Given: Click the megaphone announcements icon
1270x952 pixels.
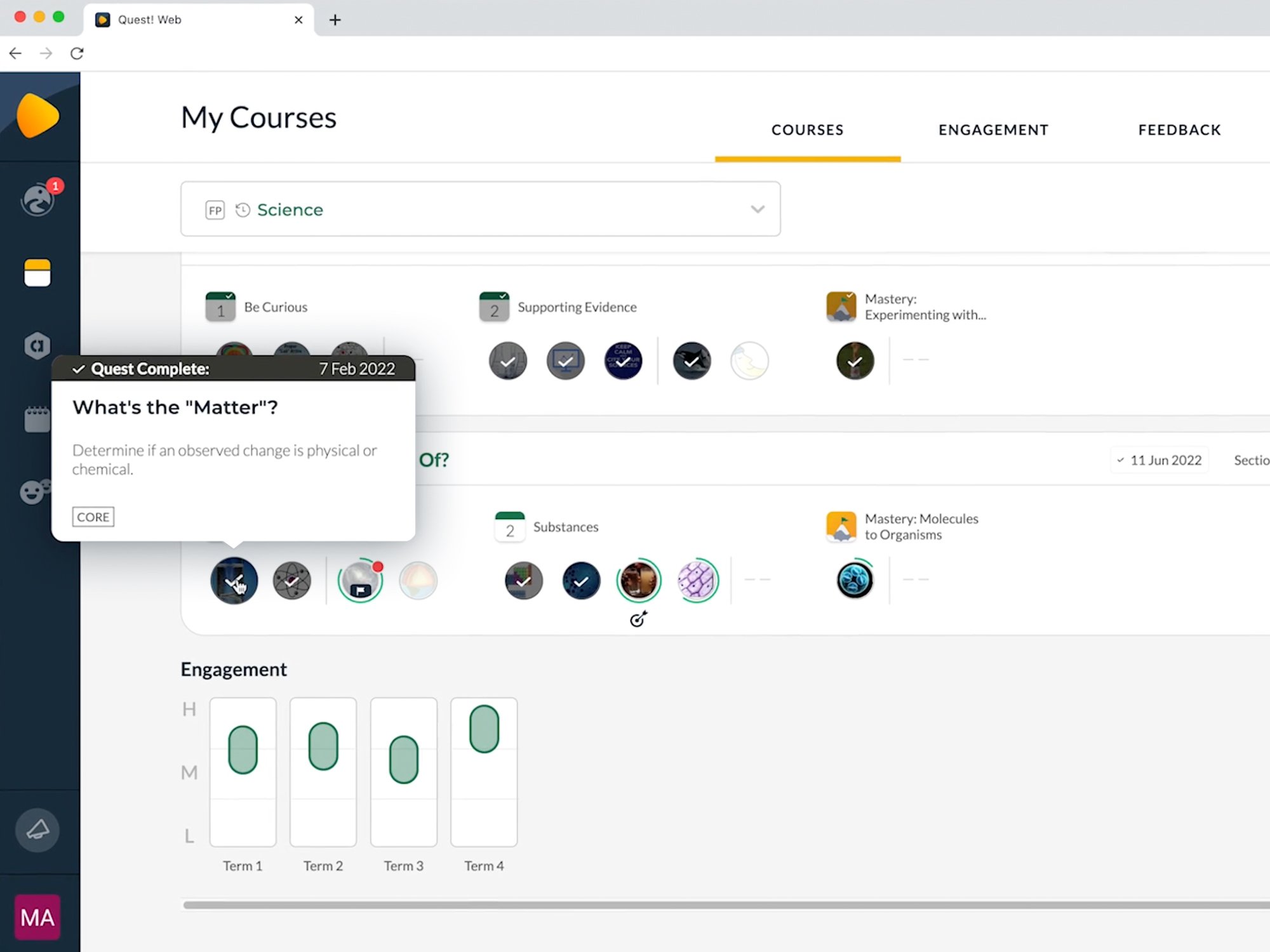Looking at the screenshot, I should [37, 830].
